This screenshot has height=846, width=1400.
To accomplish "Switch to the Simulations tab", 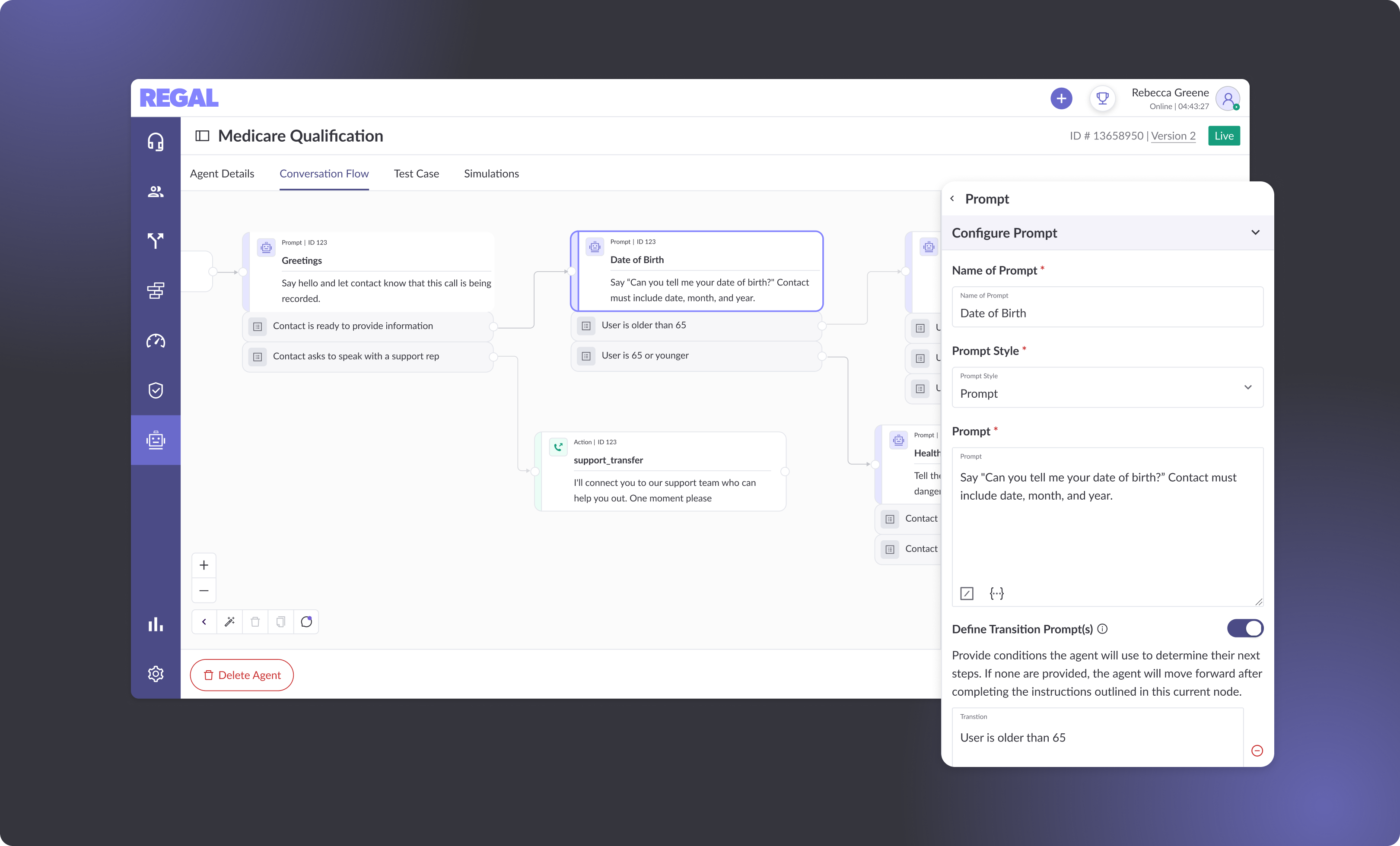I will (491, 174).
